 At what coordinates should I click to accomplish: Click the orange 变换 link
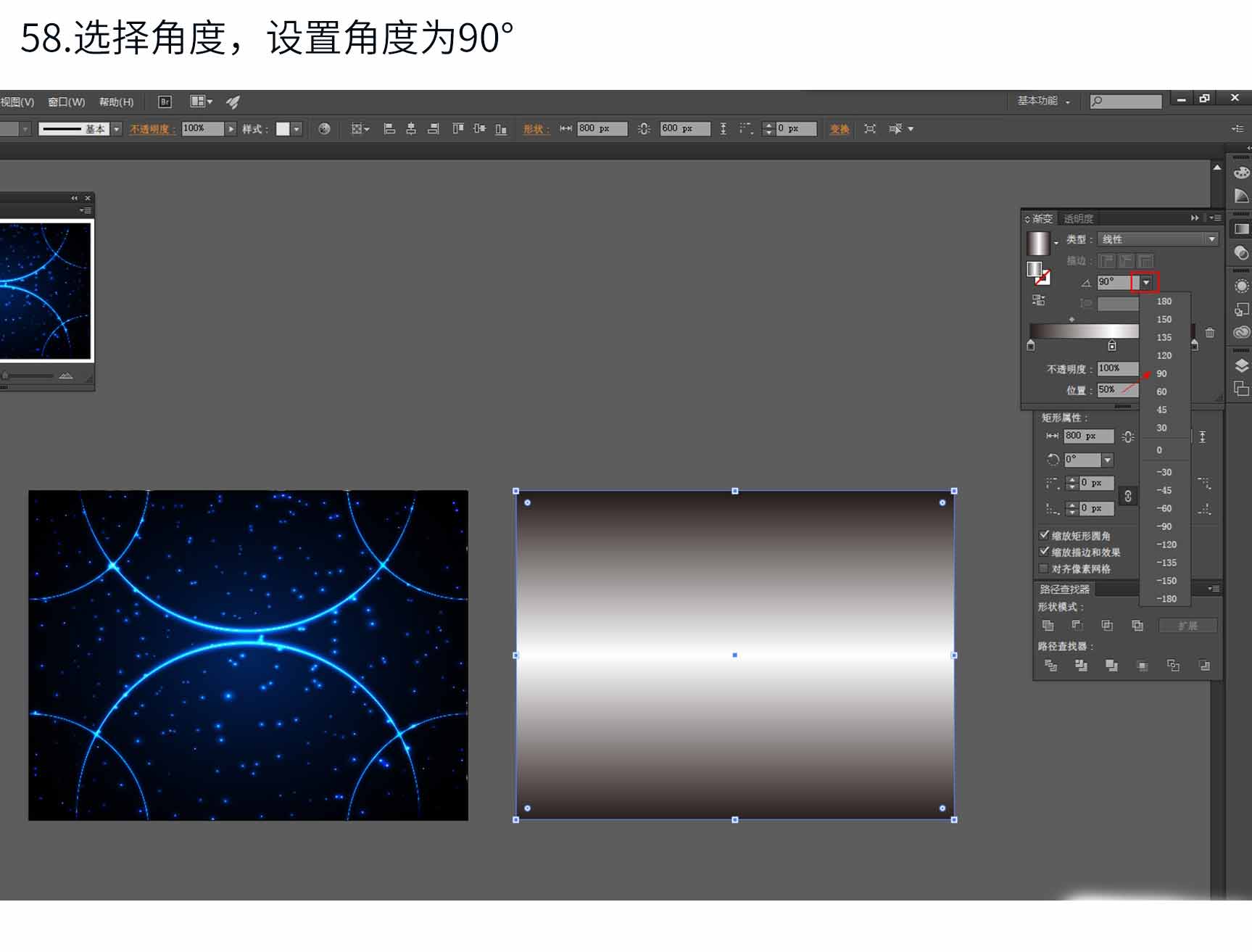(x=839, y=129)
